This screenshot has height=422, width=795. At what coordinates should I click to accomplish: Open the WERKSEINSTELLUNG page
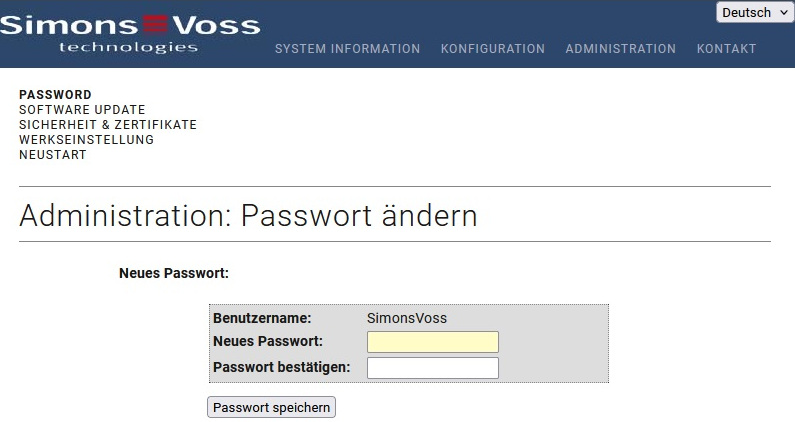coord(86,140)
